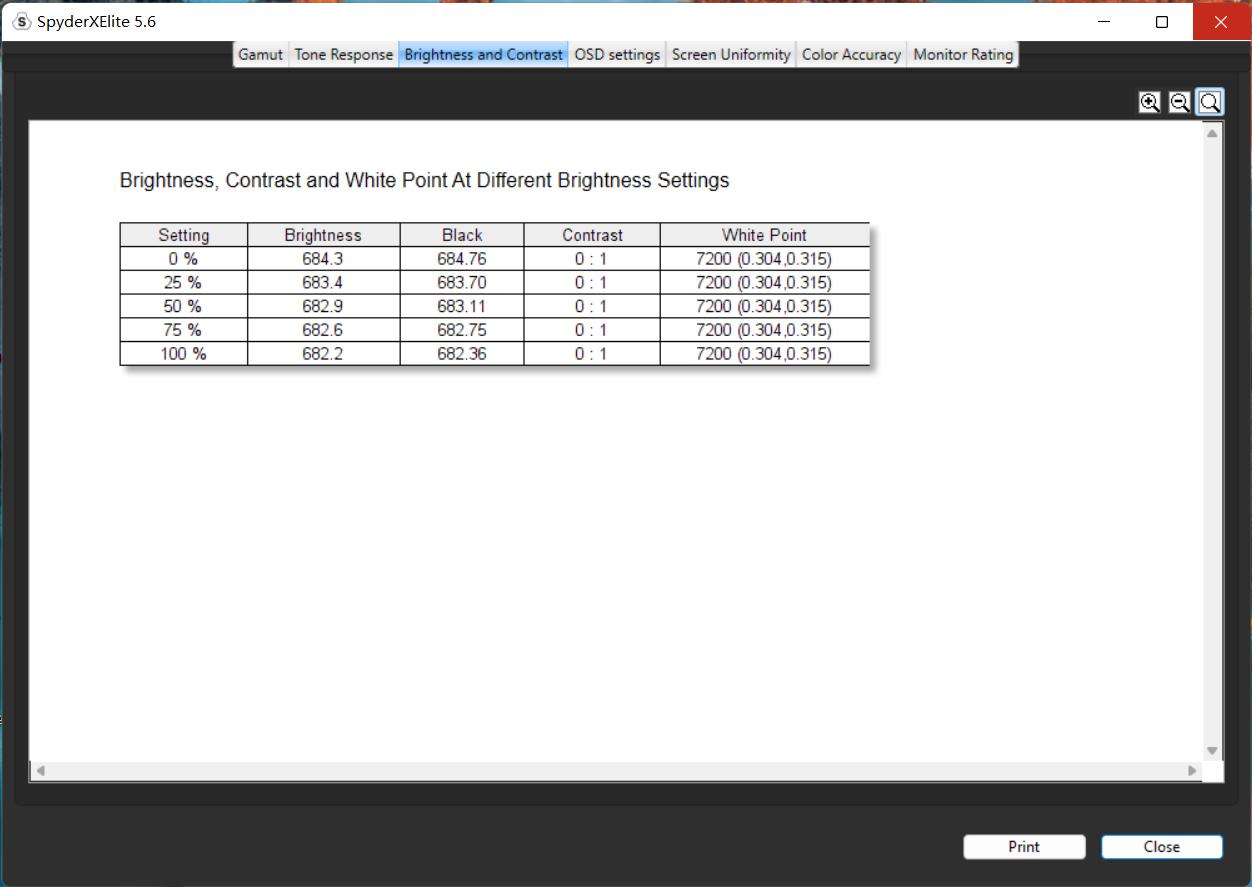Viewport: 1252px width, 887px height.
Task: Click the white point cell in the 100 % row
Action: [764, 354]
